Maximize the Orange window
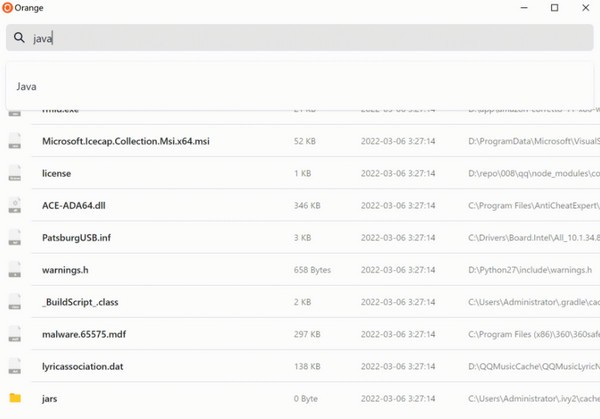This screenshot has height=419, width=600. tap(554, 8)
